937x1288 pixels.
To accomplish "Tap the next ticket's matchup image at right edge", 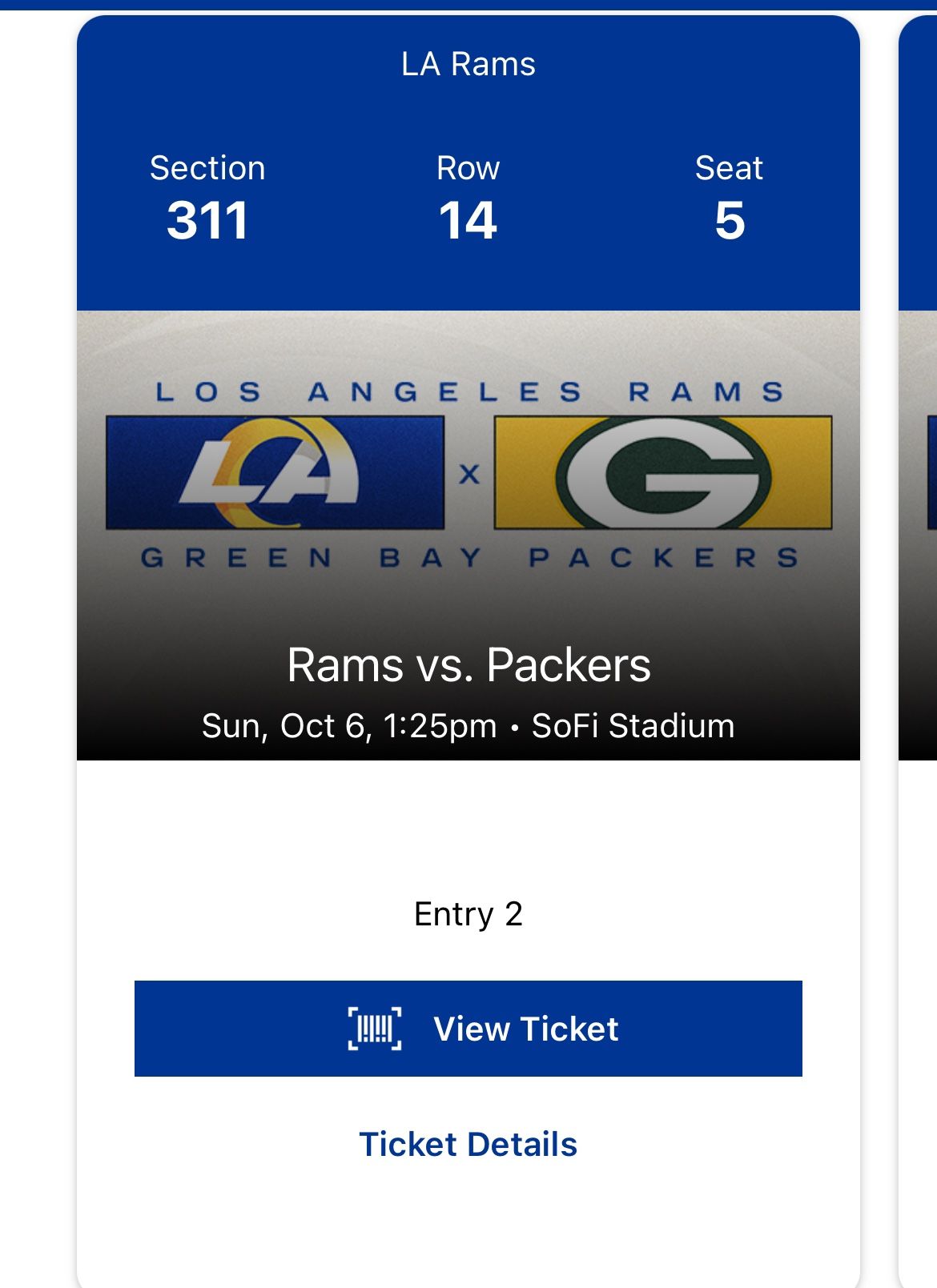I will pyautogui.click(x=919, y=528).
